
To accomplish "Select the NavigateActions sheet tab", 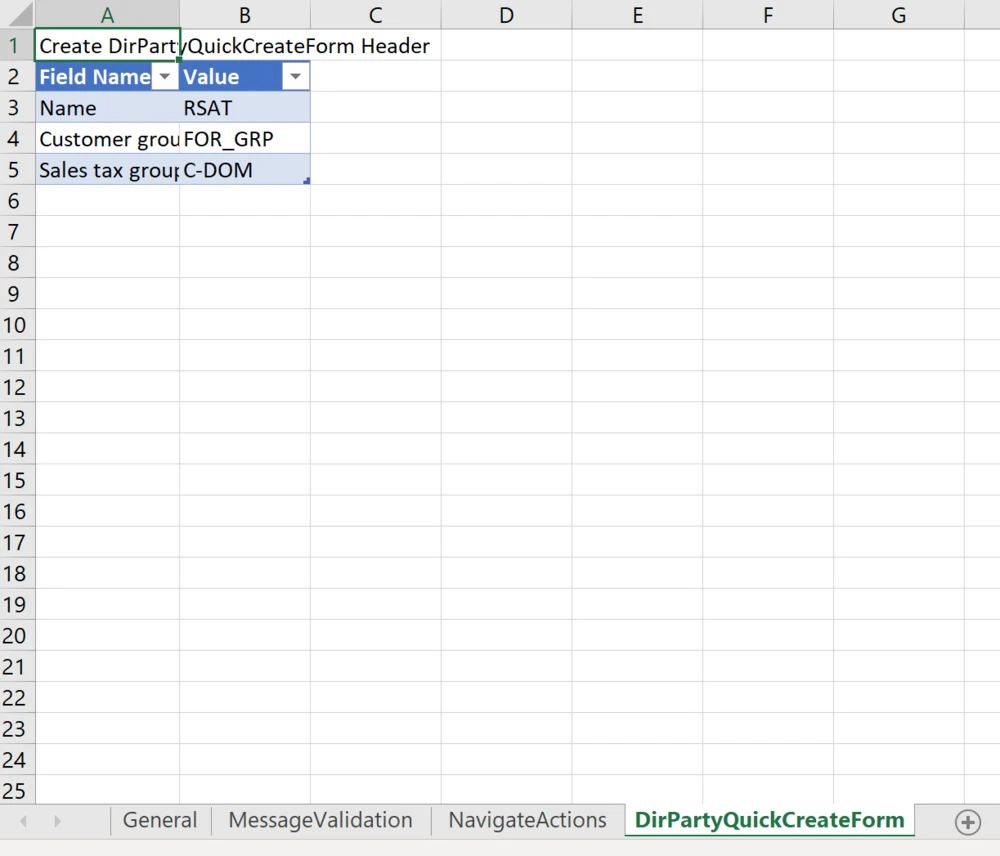I will point(527,821).
